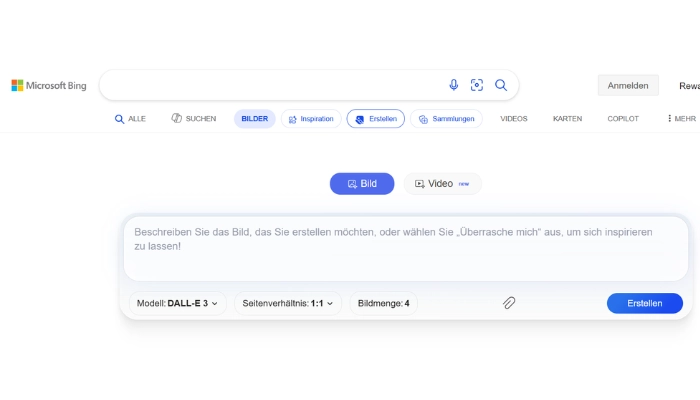700x400 pixels.
Task: Select the BILDER tab
Action: 254,119
